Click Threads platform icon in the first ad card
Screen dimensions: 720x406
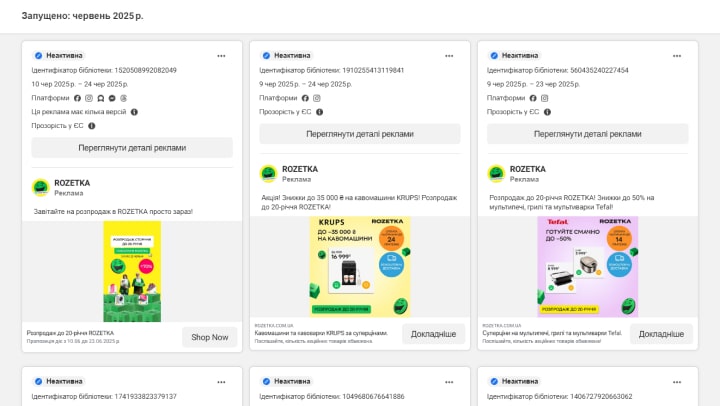tap(123, 98)
